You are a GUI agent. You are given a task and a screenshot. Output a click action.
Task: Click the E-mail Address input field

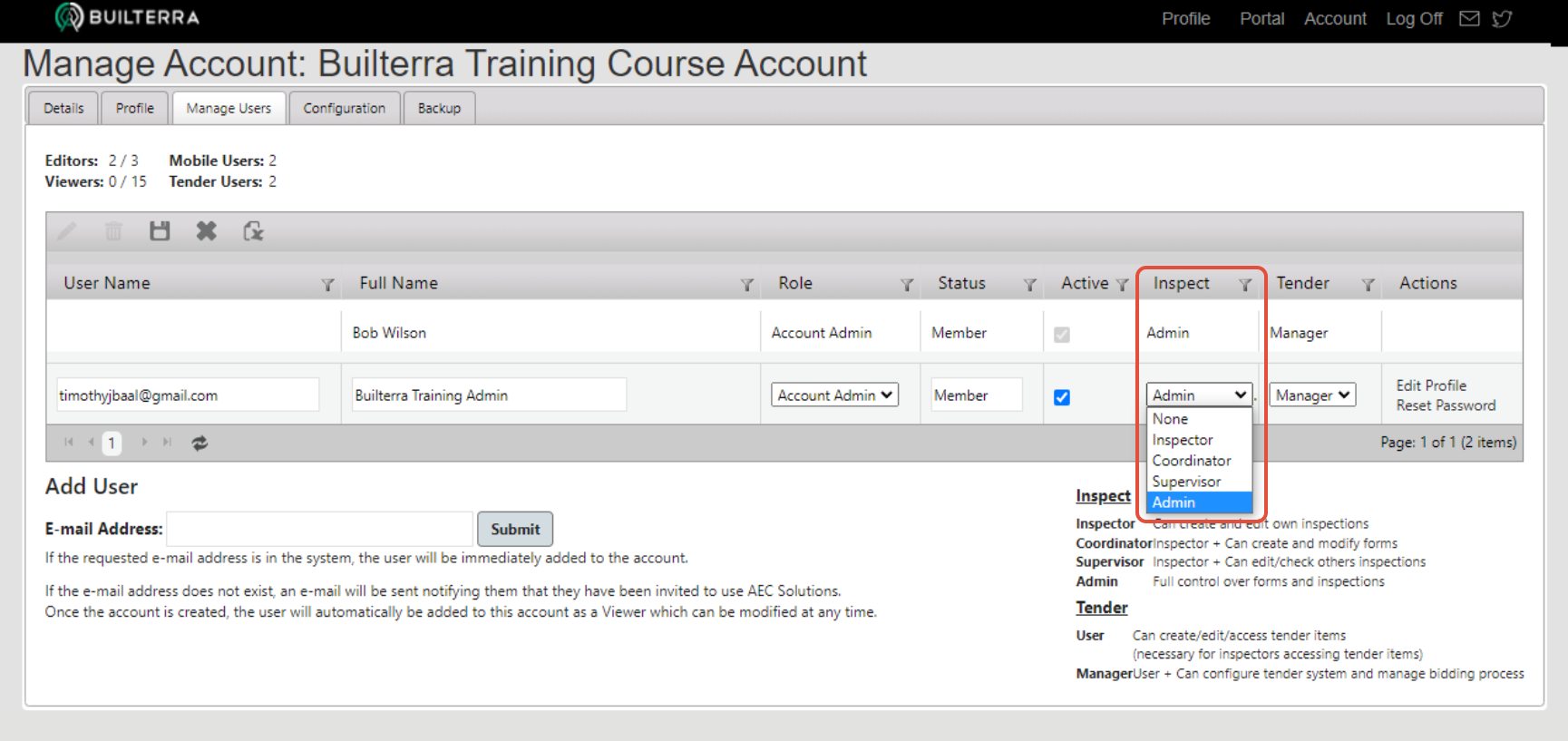(320, 529)
